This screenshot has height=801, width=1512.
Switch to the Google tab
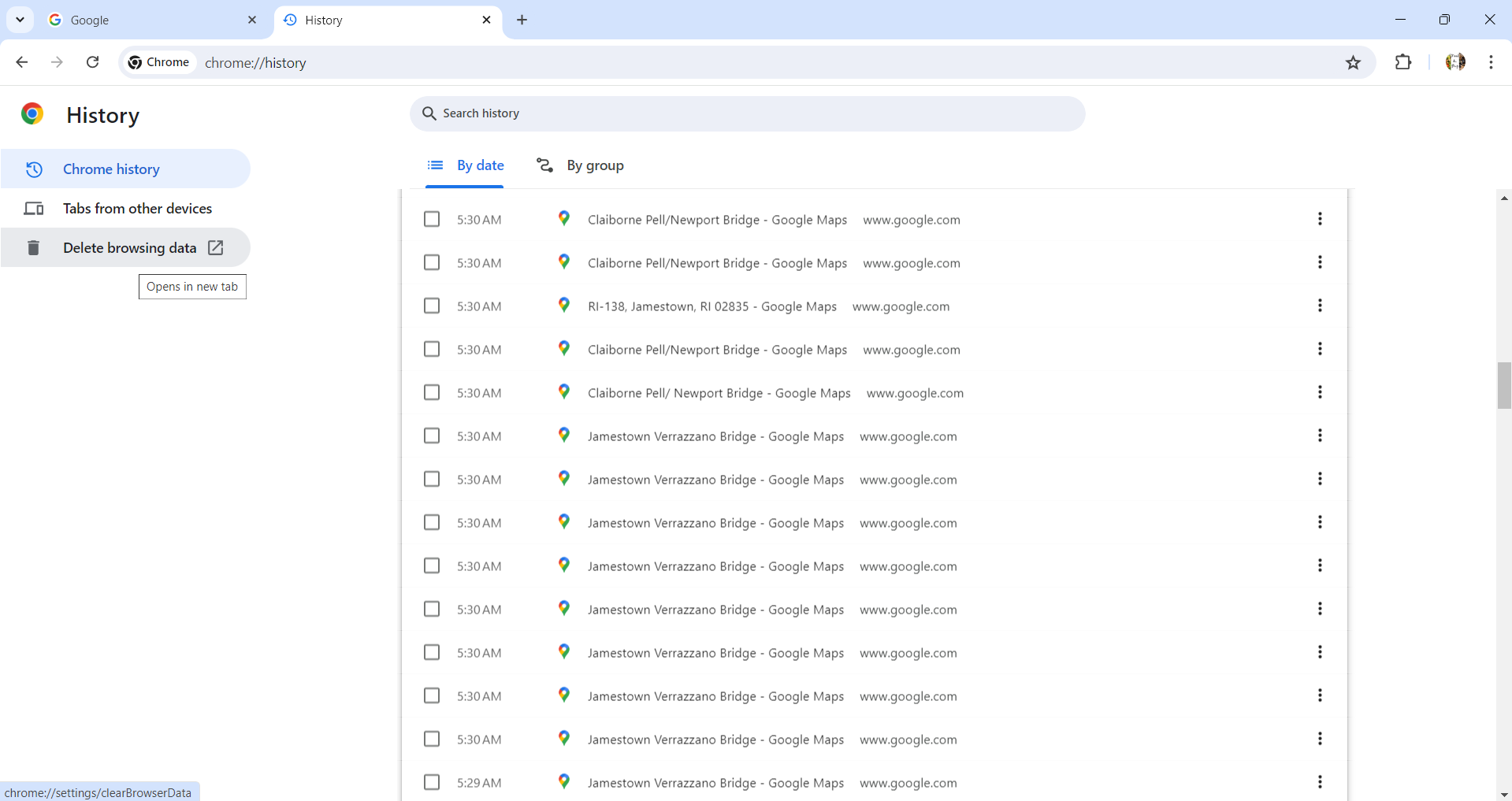tap(153, 20)
